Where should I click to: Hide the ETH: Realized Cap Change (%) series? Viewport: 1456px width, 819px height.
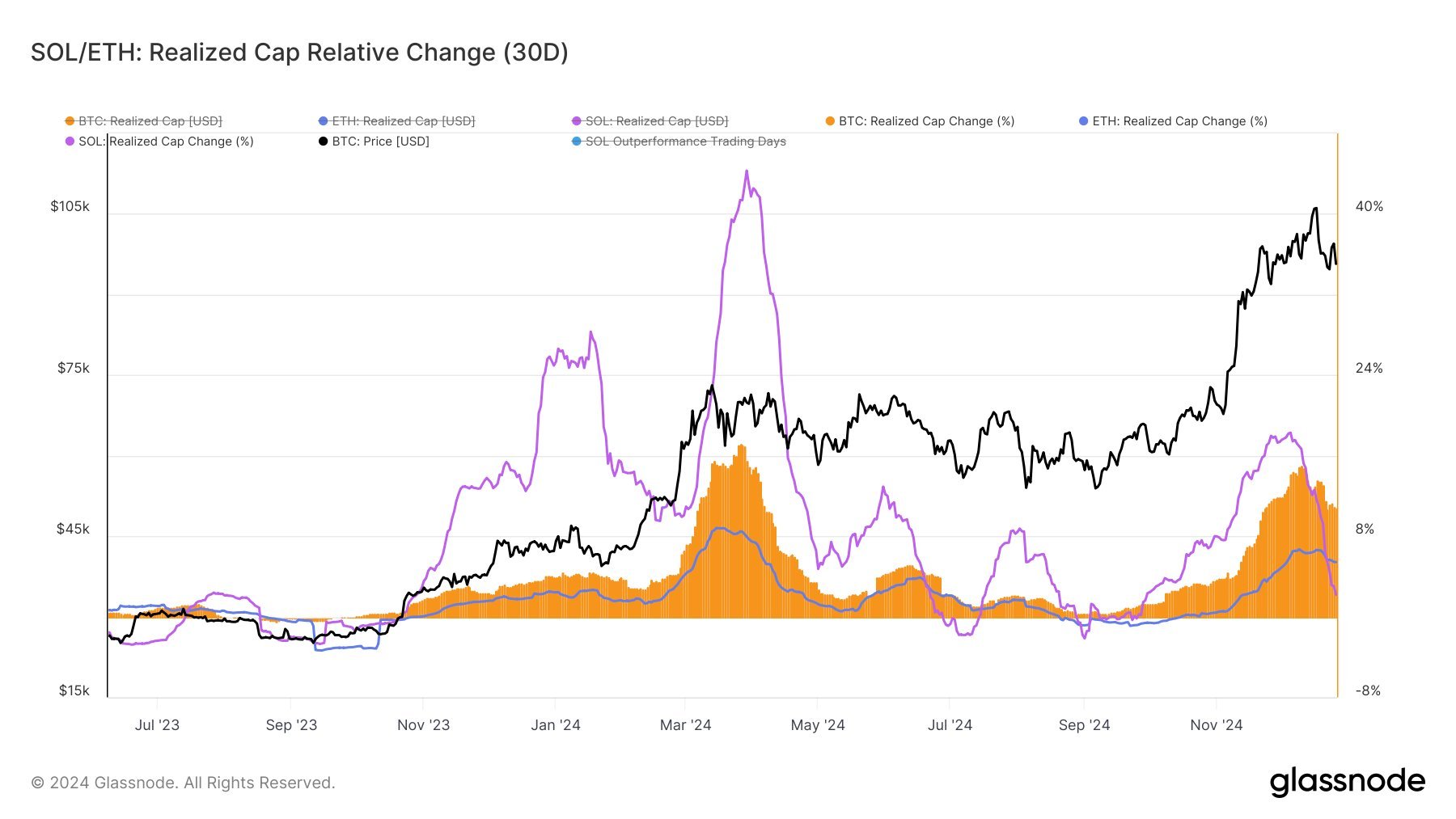pyautogui.click(x=1174, y=121)
